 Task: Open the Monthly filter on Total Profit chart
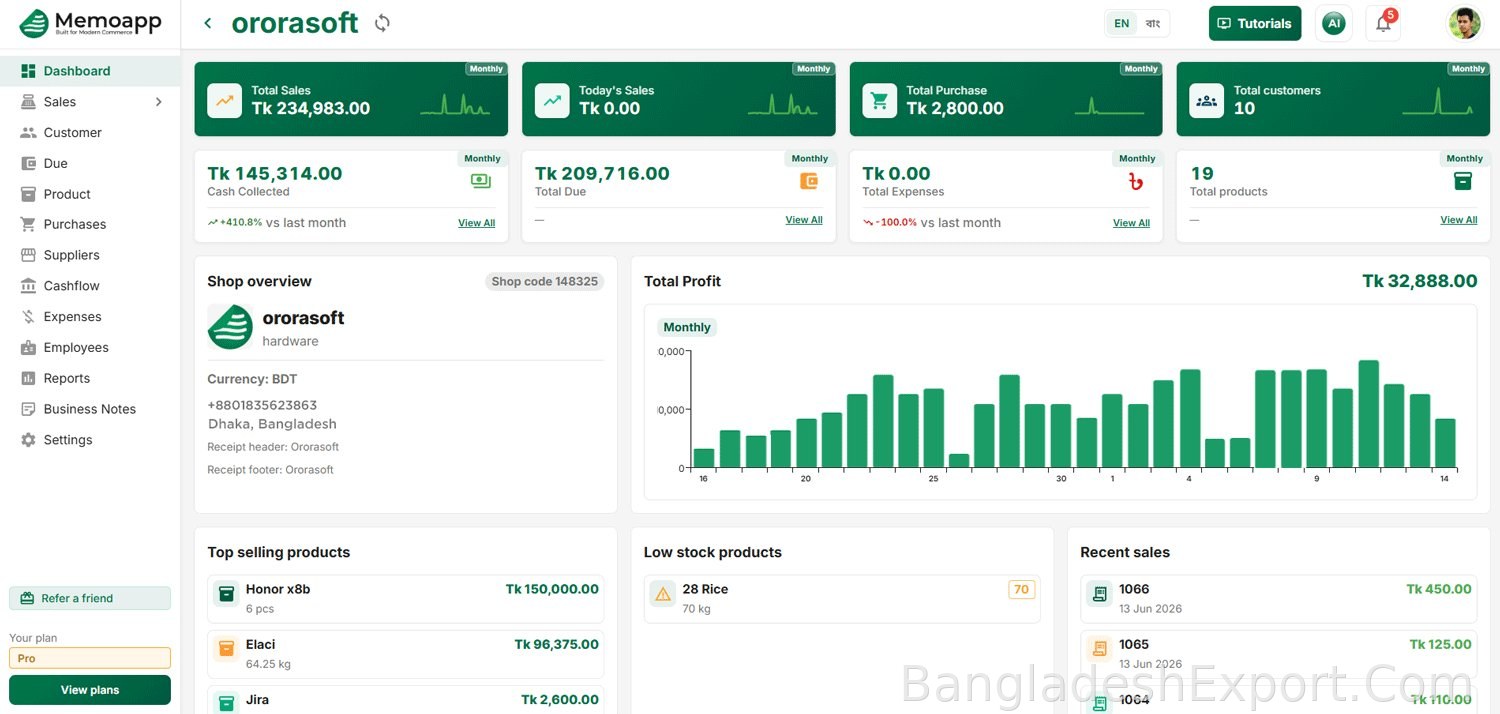[687, 327]
